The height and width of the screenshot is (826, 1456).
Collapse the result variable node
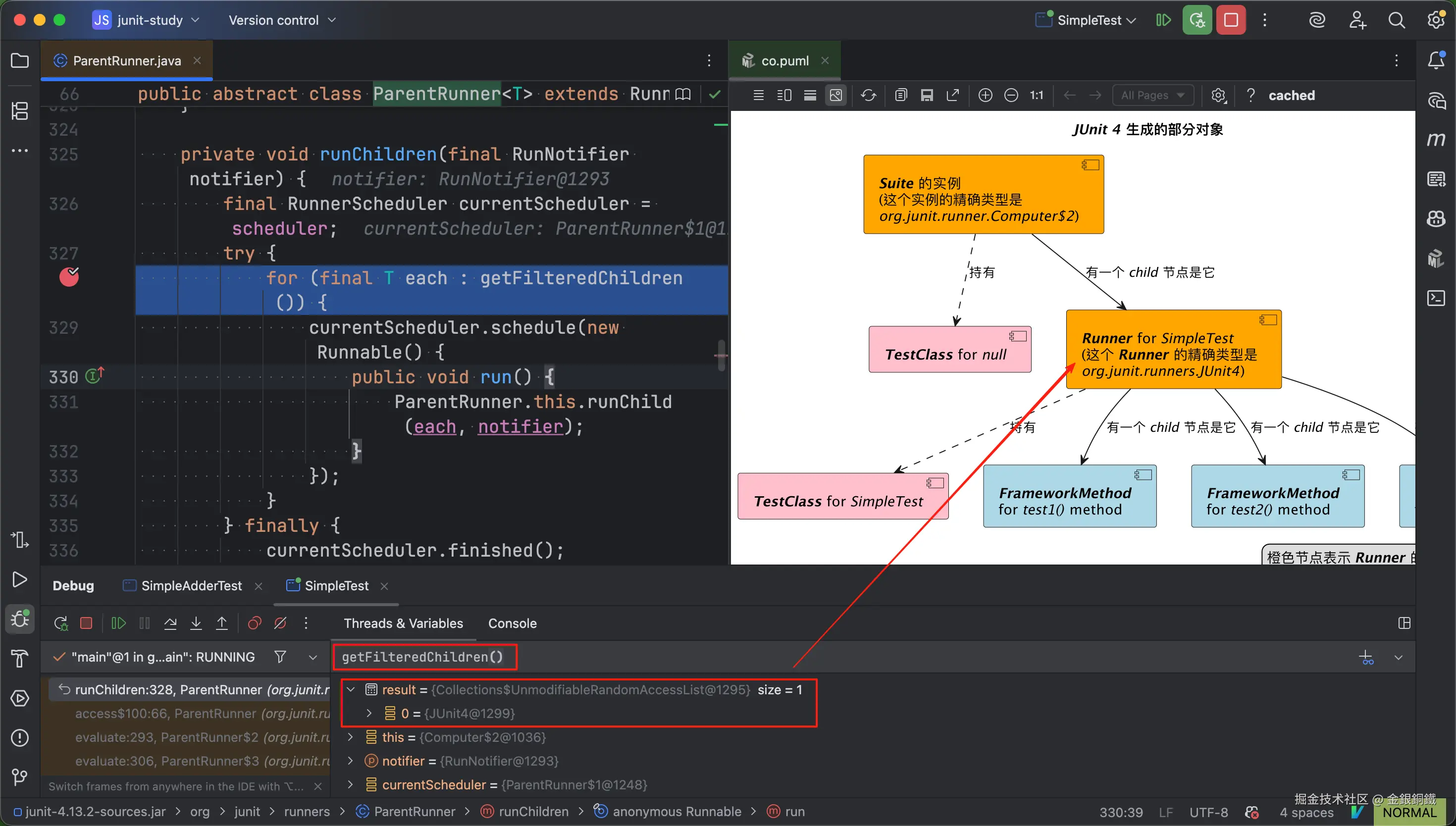(351, 689)
